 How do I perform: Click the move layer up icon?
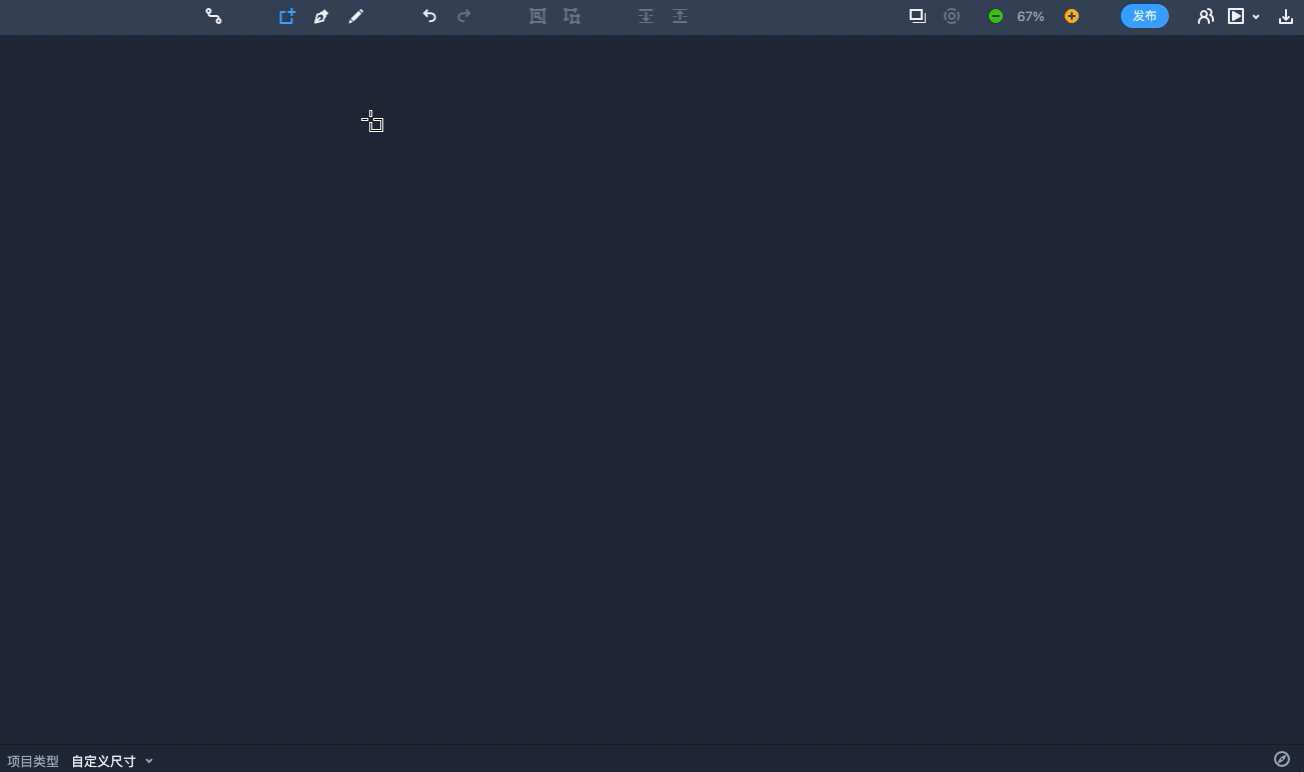click(x=680, y=16)
